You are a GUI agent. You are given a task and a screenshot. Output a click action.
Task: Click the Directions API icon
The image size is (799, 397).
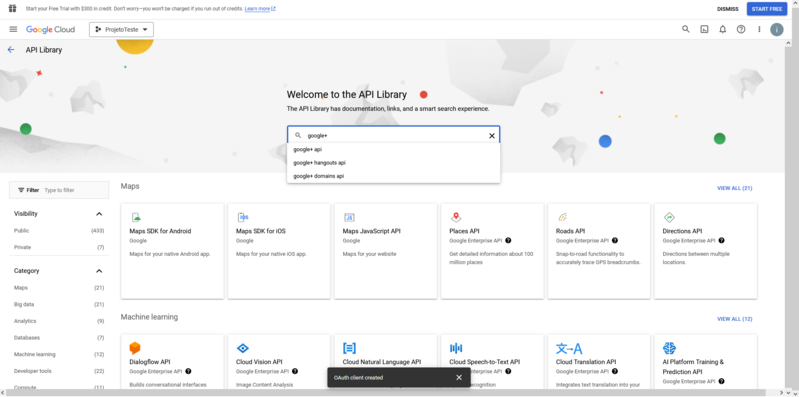669,218
